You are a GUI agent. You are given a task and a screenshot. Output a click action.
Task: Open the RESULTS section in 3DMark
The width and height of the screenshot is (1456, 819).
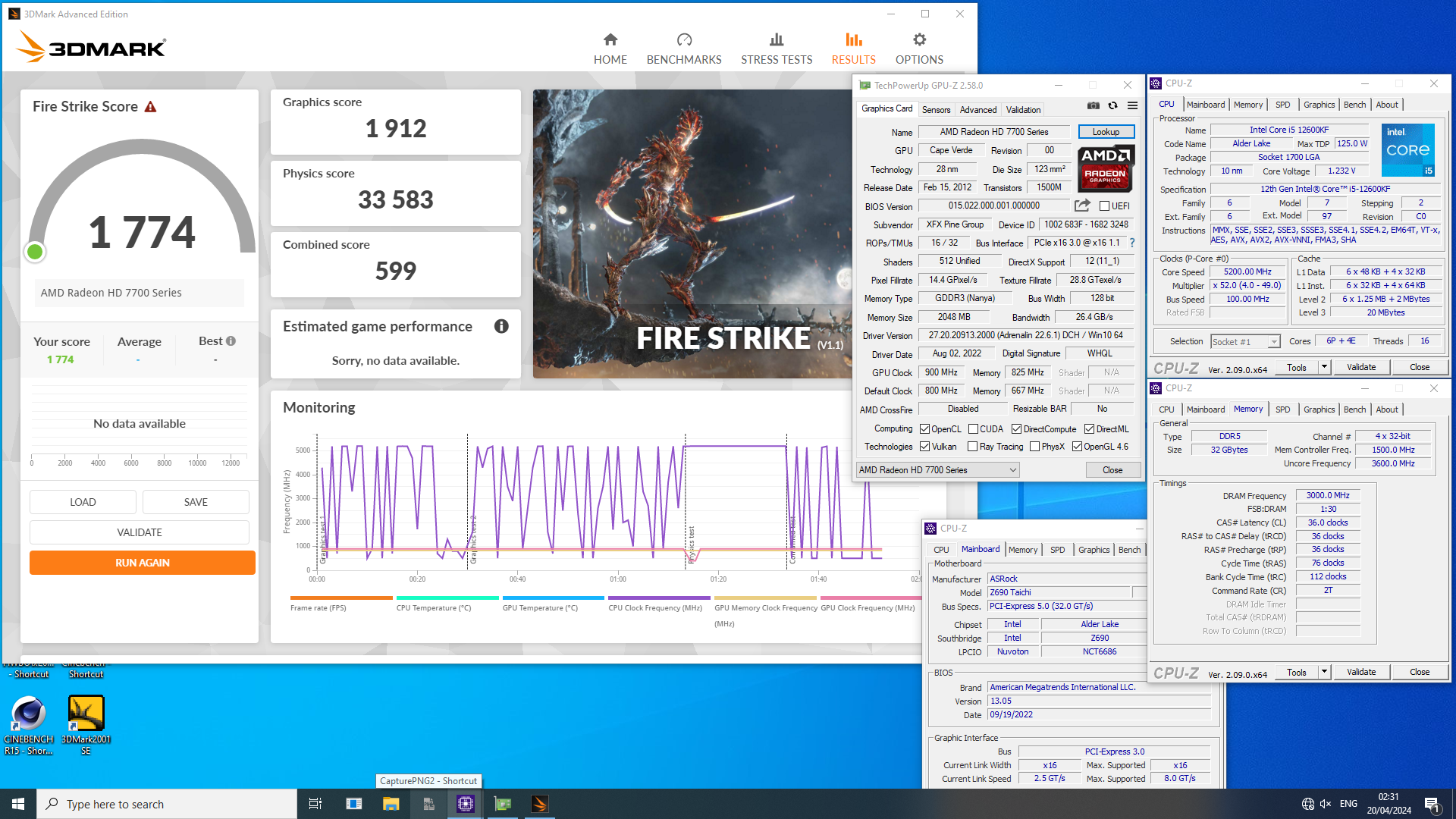coord(853,49)
